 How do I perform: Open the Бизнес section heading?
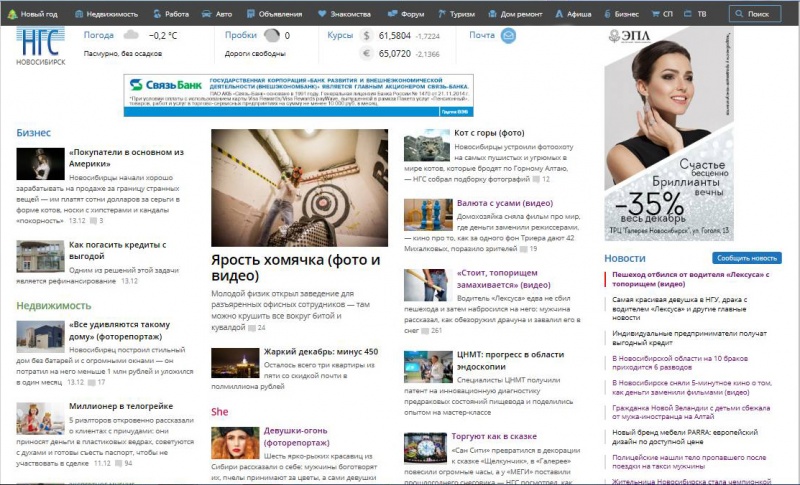[33, 132]
